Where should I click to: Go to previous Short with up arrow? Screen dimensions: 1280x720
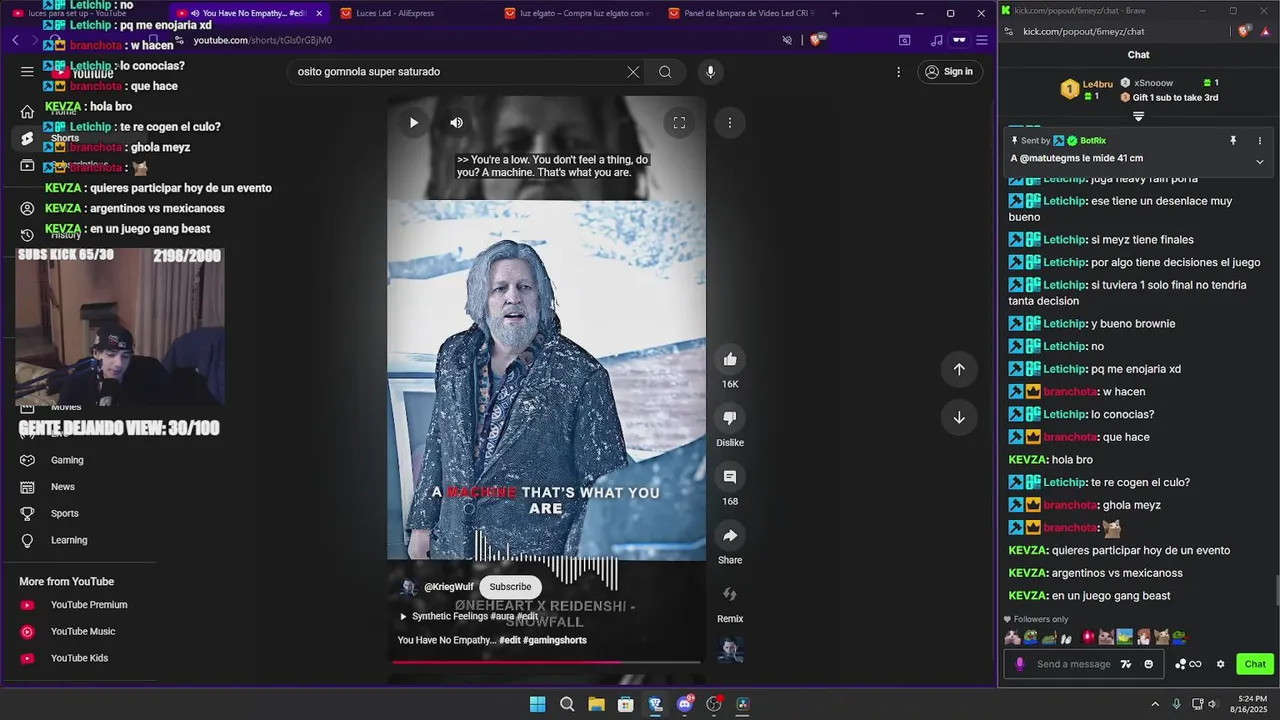click(959, 369)
